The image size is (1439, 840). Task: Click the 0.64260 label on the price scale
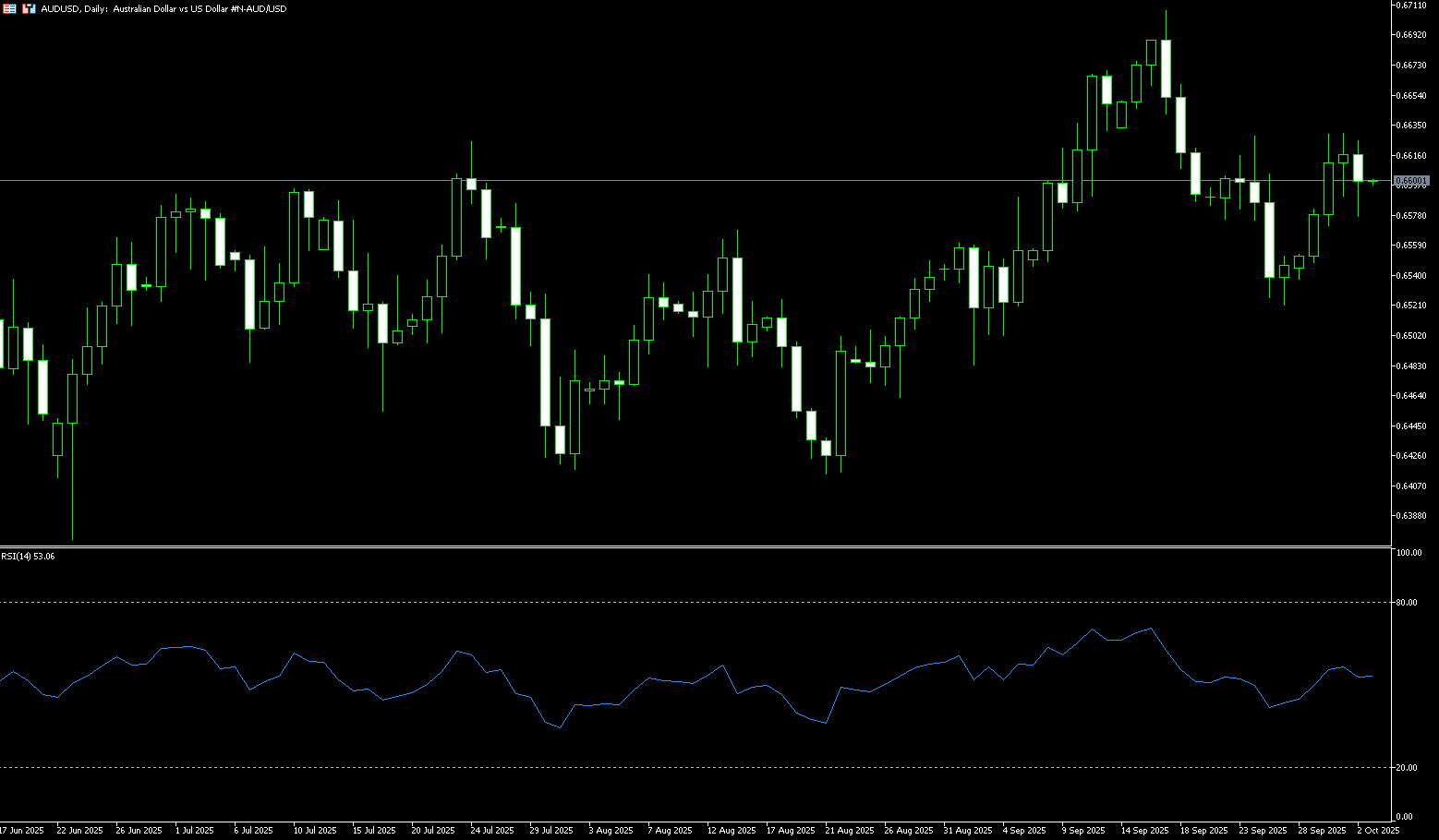click(1411, 456)
